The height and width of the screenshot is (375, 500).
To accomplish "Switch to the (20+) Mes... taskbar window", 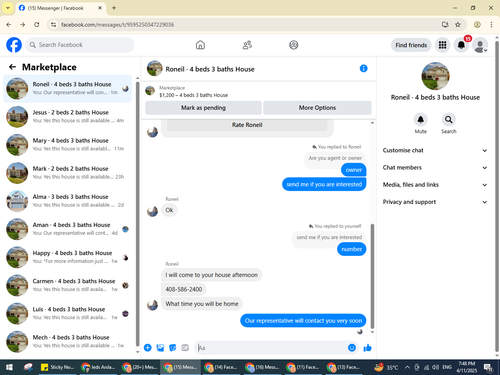I will pyautogui.click(x=140, y=367).
